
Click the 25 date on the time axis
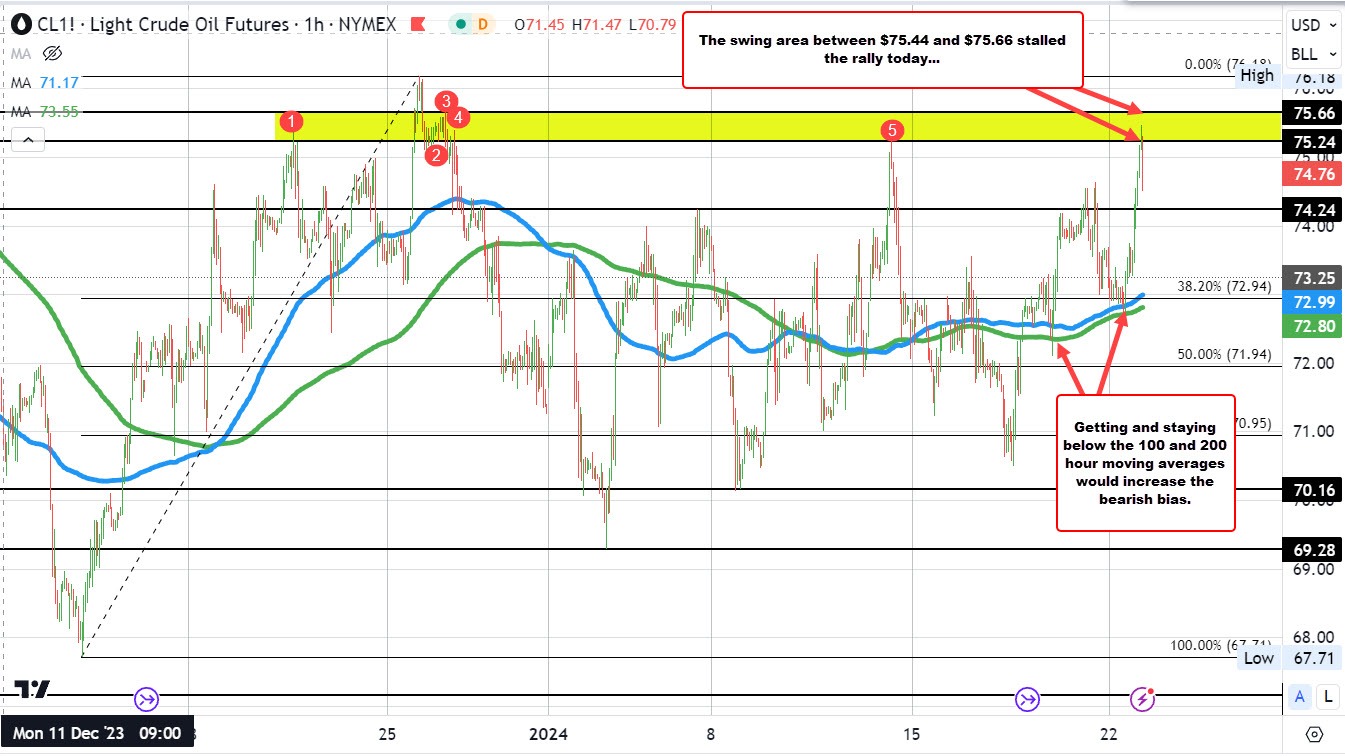pyautogui.click(x=387, y=733)
